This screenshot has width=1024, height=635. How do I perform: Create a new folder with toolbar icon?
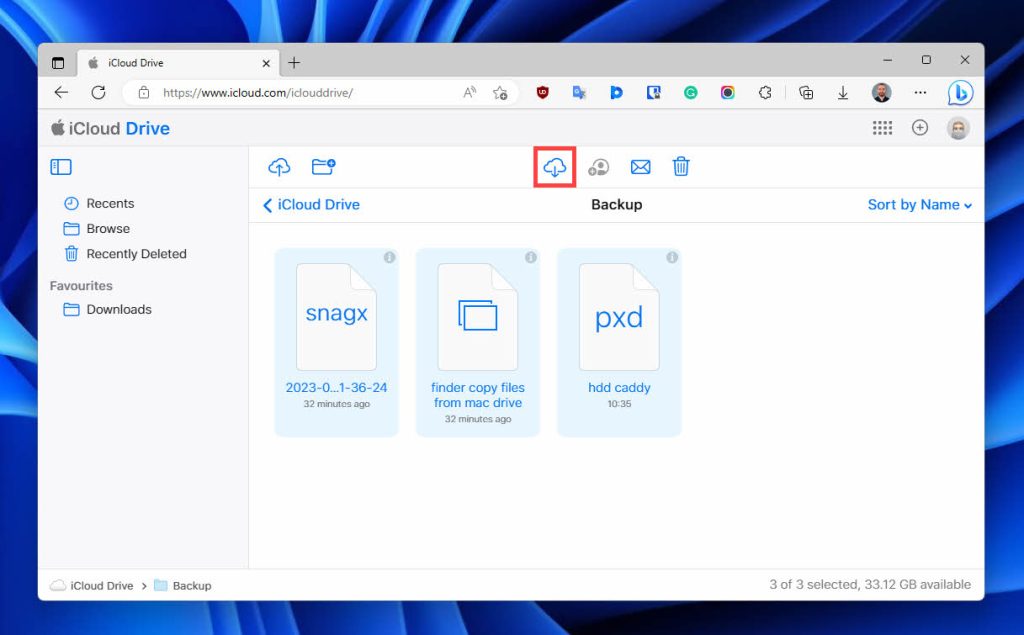click(x=323, y=167)
